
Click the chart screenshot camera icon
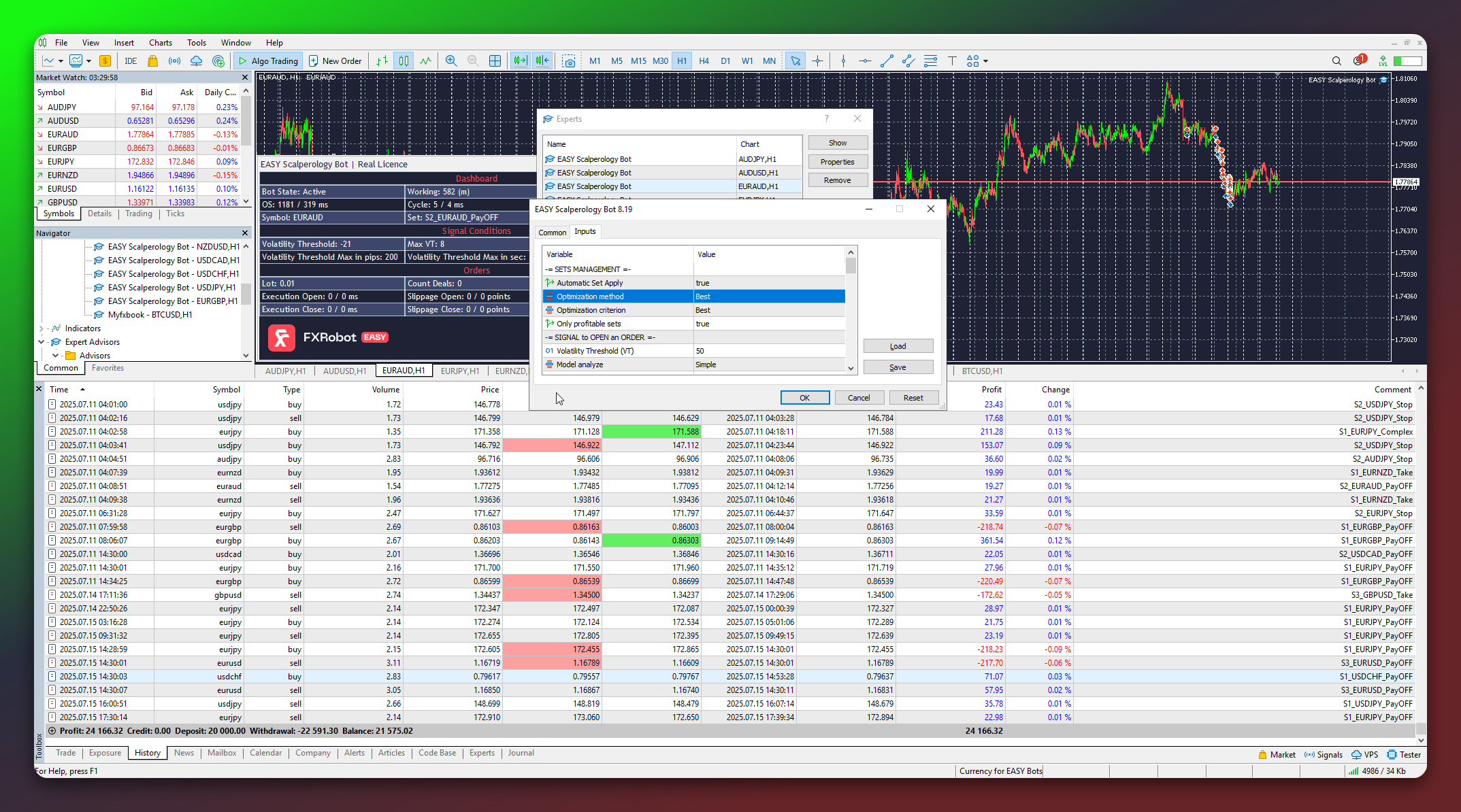(x=569, y=61)
